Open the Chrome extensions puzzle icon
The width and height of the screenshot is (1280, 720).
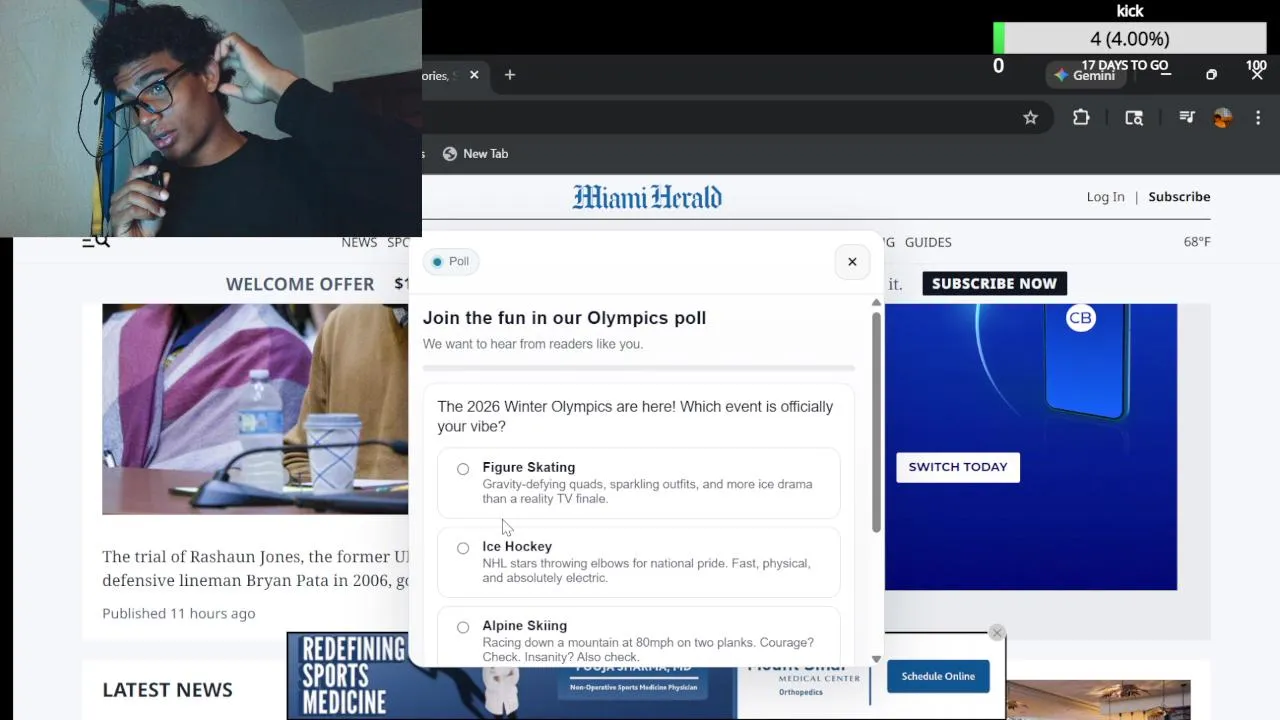pos(1081,118)
